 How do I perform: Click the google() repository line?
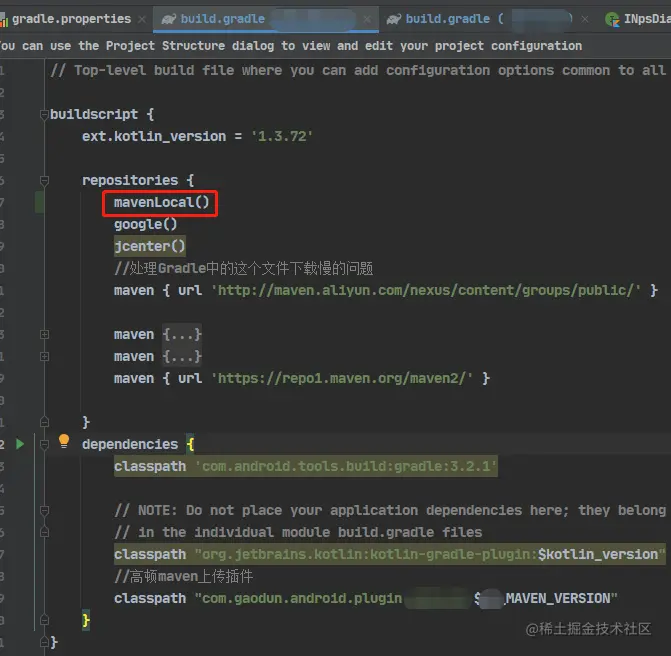[x=145, y=224]
